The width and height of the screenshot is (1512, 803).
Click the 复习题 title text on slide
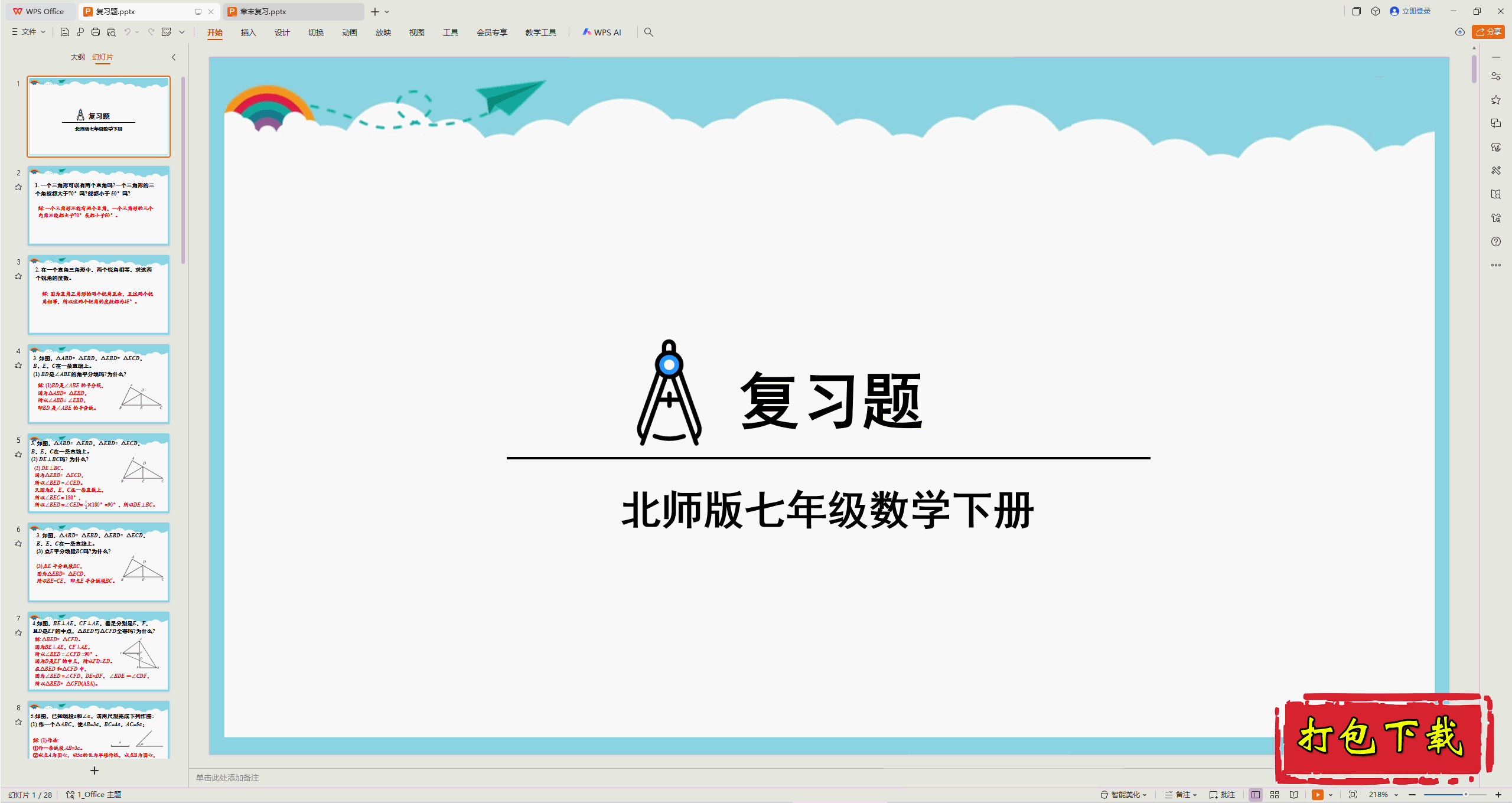click(832, 401)
